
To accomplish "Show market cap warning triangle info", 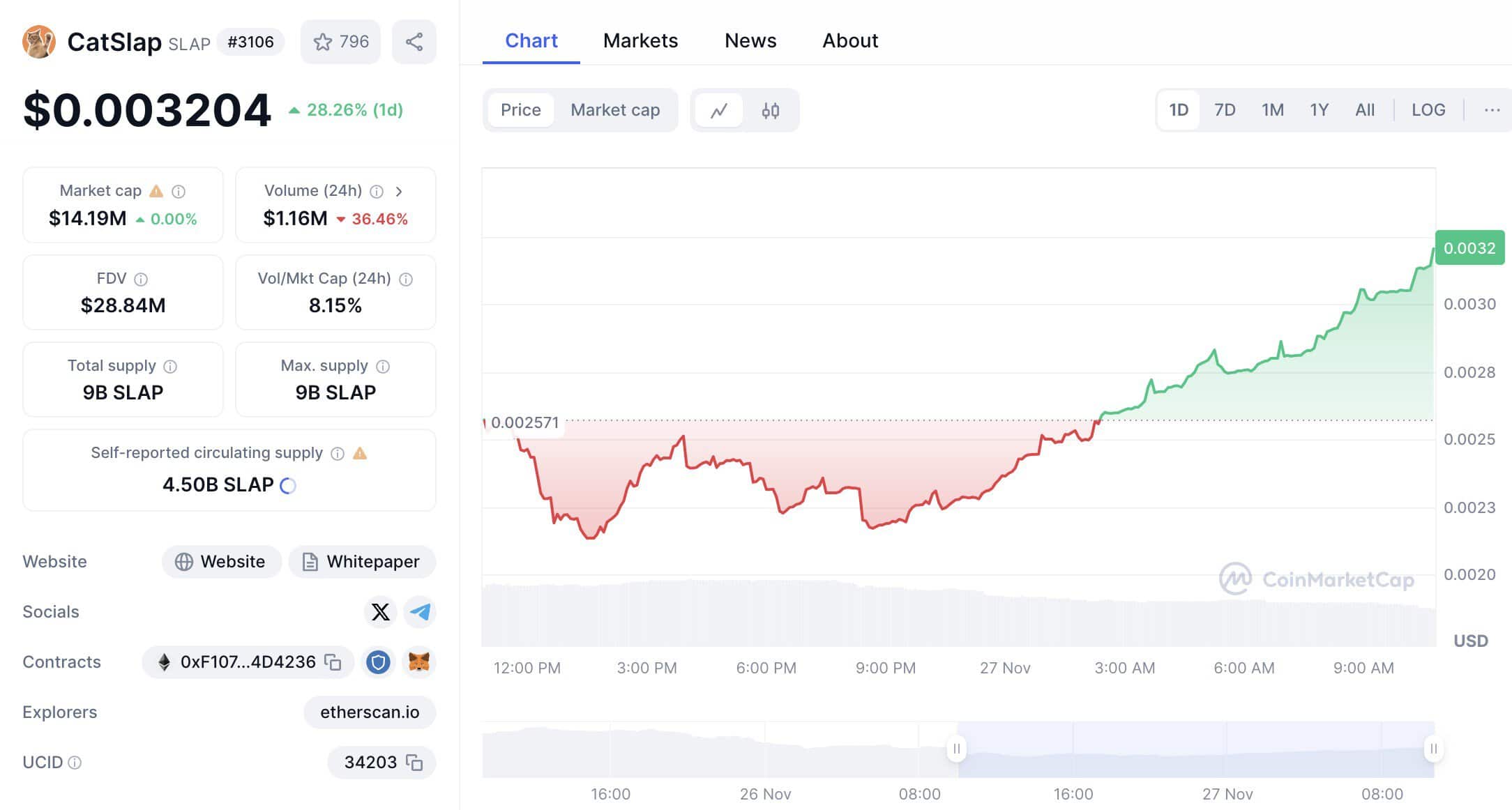I will [156, 191].
